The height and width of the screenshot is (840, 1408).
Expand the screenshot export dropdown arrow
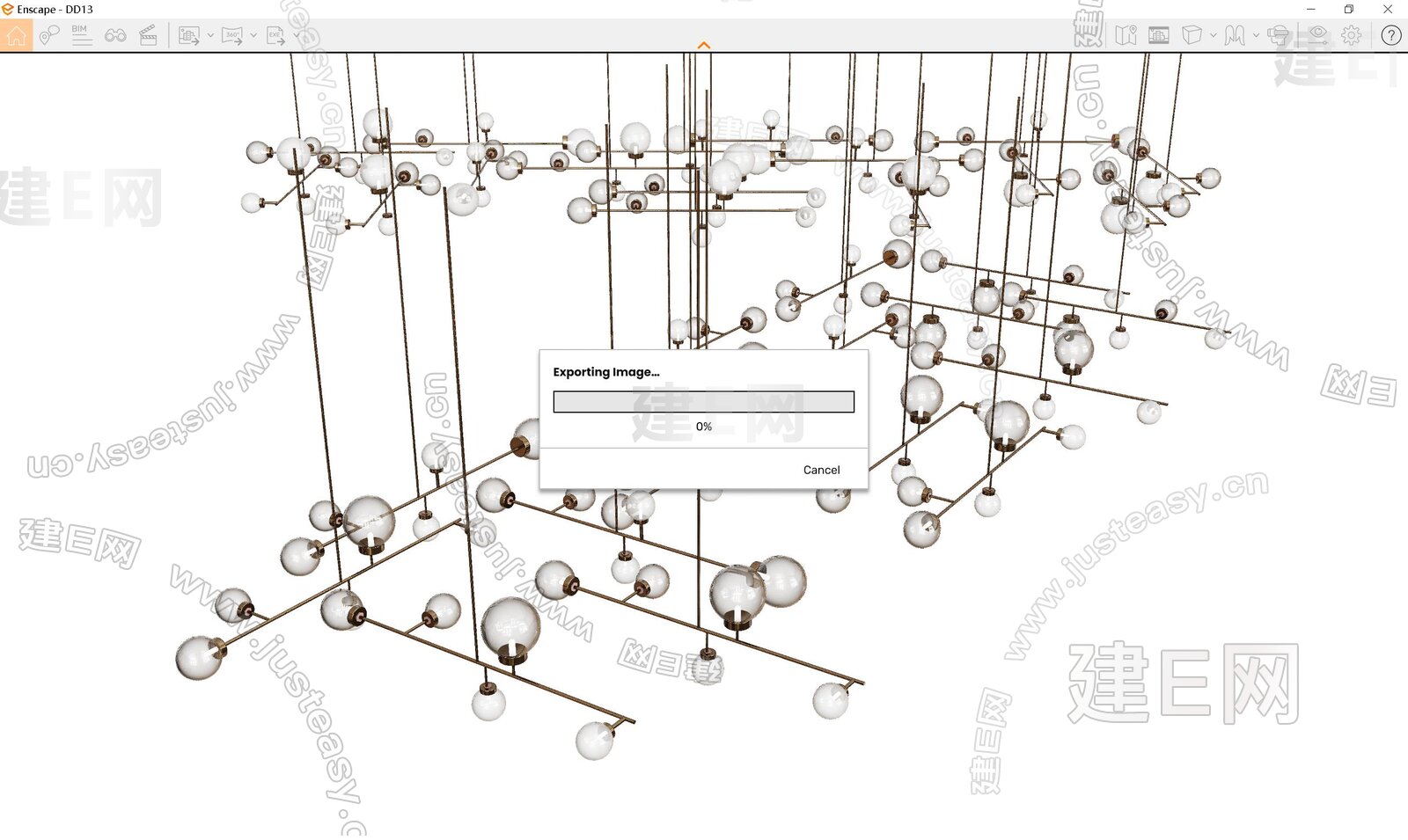tap(210, 35)
